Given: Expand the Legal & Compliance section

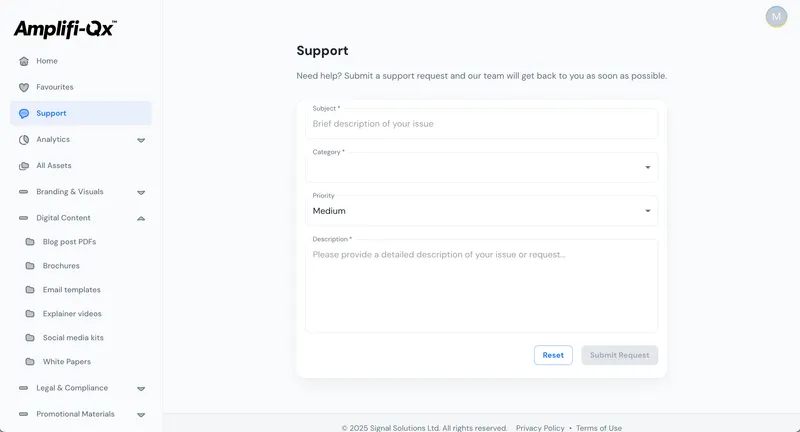Looking at the screenshot, I should click(x=141, y=388).
